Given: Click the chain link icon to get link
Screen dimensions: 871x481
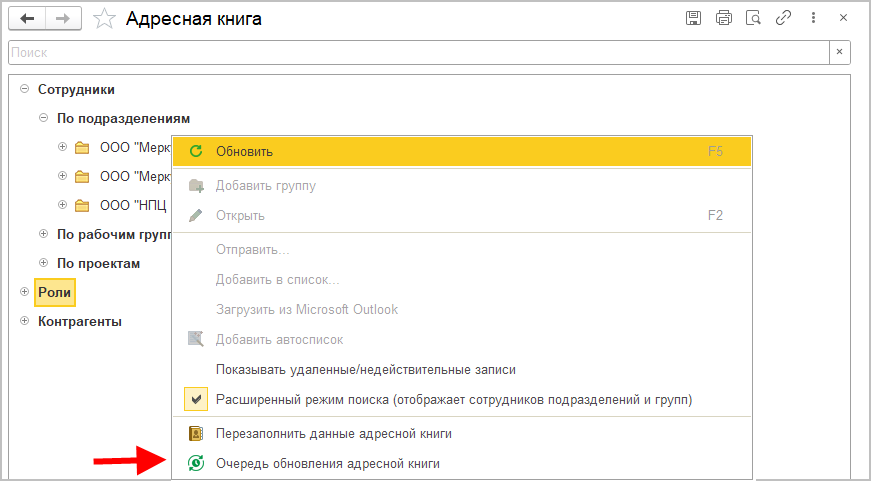Looking at the screenshot, I should click(x=784, y=18).
